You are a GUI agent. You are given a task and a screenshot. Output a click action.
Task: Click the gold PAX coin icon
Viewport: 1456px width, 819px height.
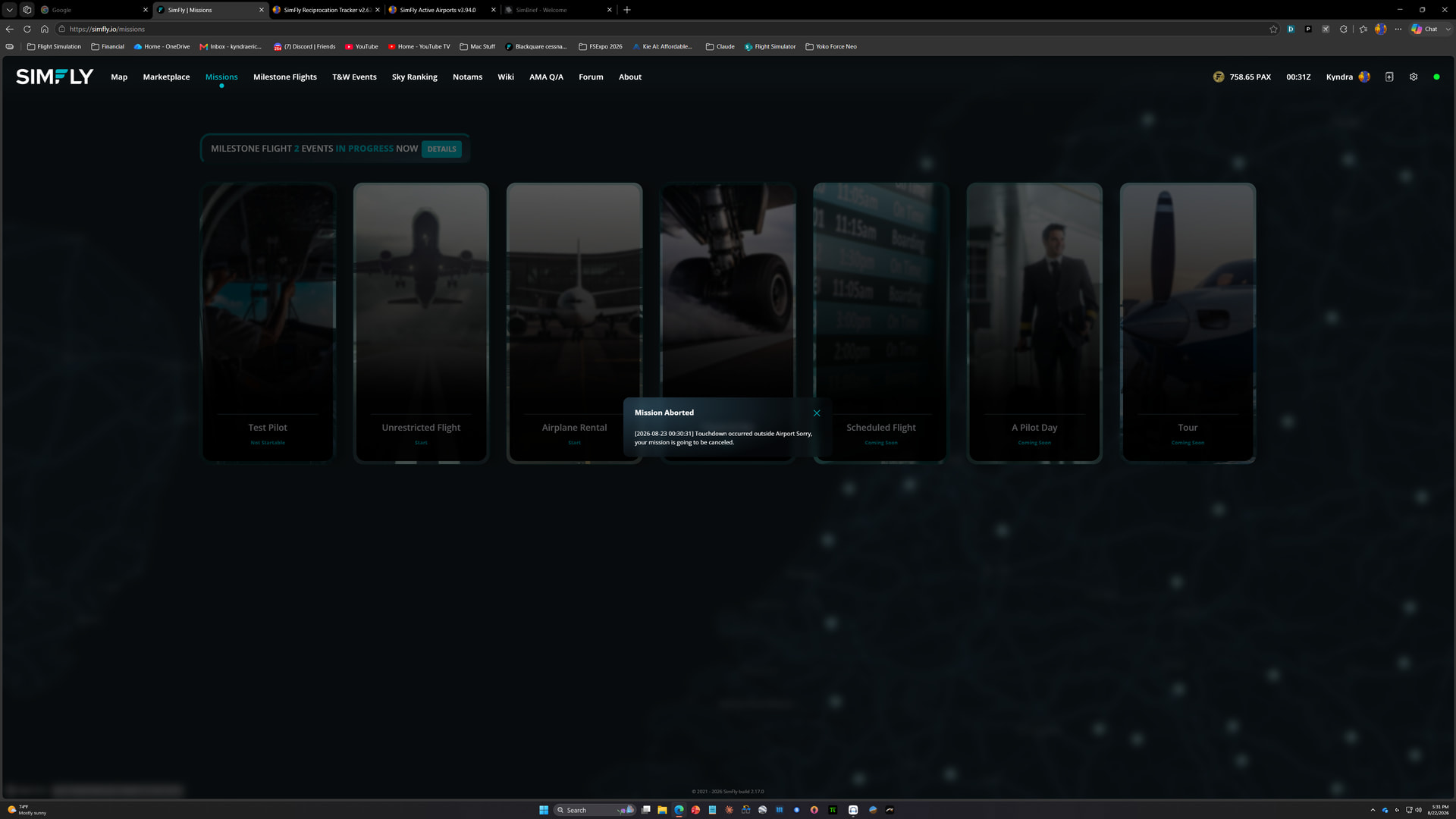(1219, 77)
